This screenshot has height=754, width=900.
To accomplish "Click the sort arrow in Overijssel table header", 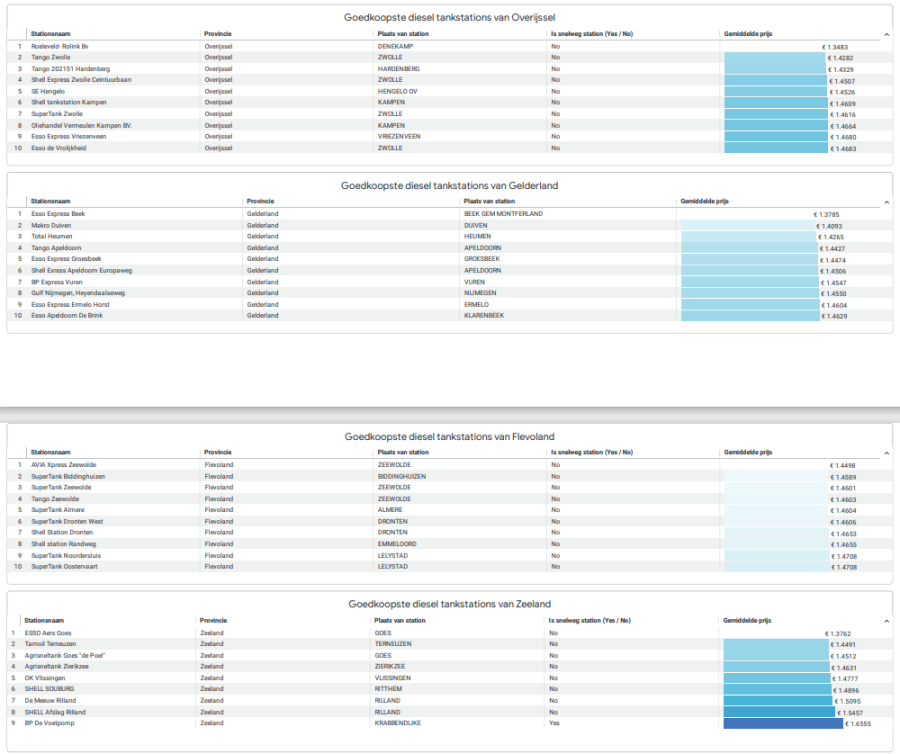I will click(886, 34).
